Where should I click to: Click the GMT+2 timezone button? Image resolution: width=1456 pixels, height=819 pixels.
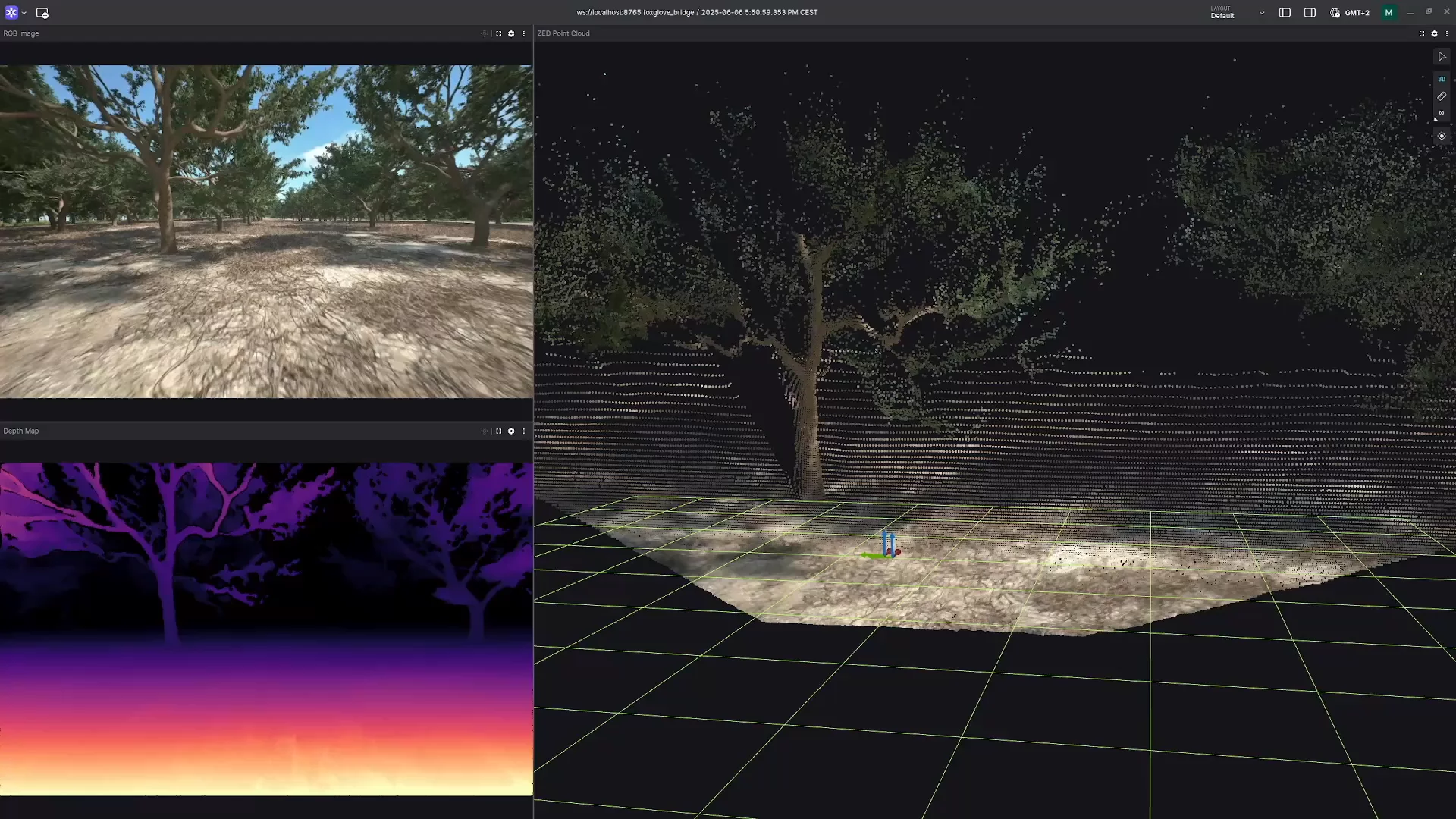coord(1350,13)
